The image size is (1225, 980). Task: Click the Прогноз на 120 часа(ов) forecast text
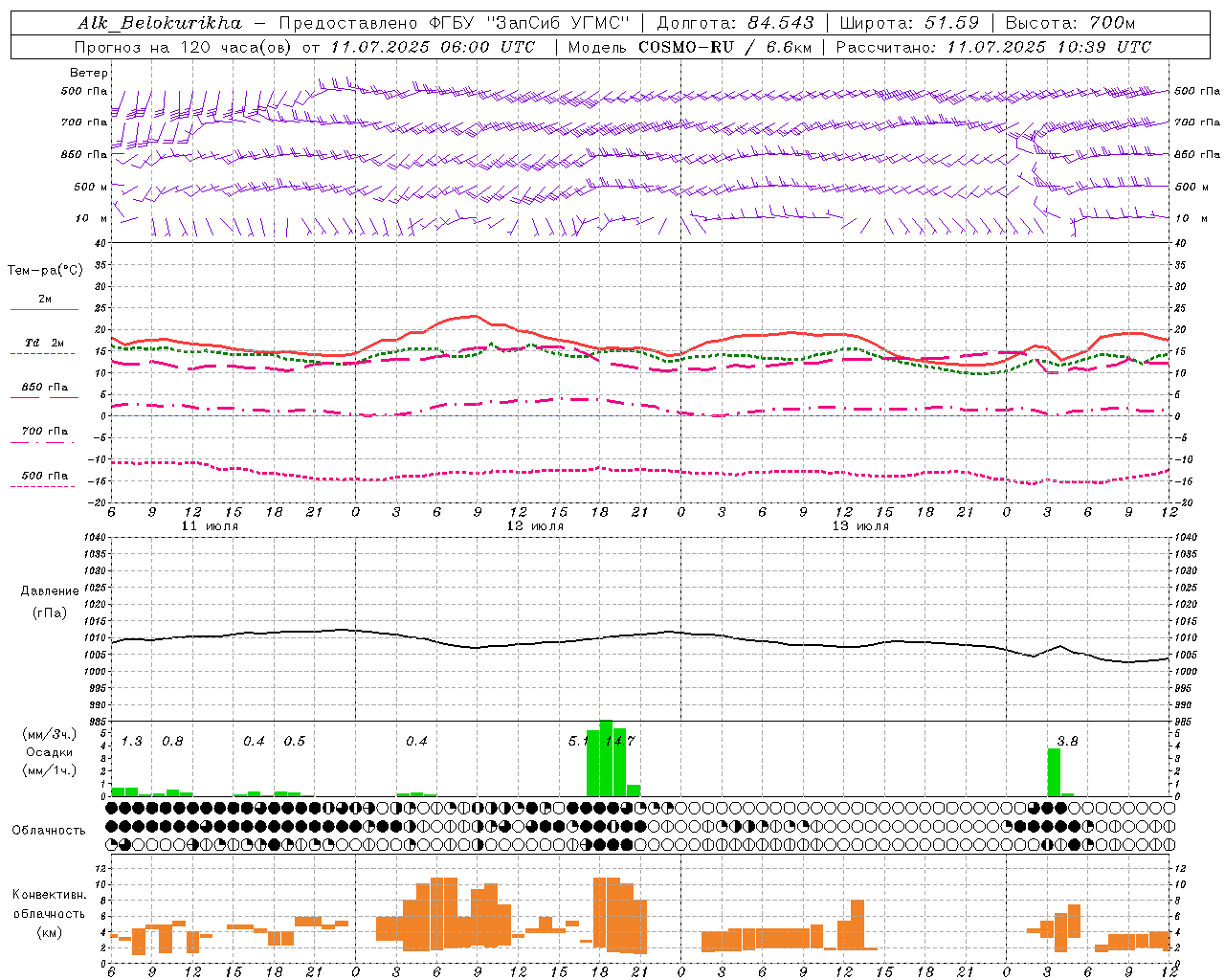[x=184, y=47]
